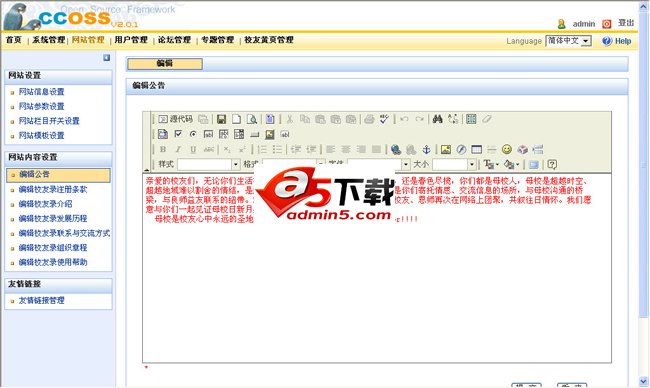
Task: Insert a hyperlink with the globe icon
Action: [395, 150]
